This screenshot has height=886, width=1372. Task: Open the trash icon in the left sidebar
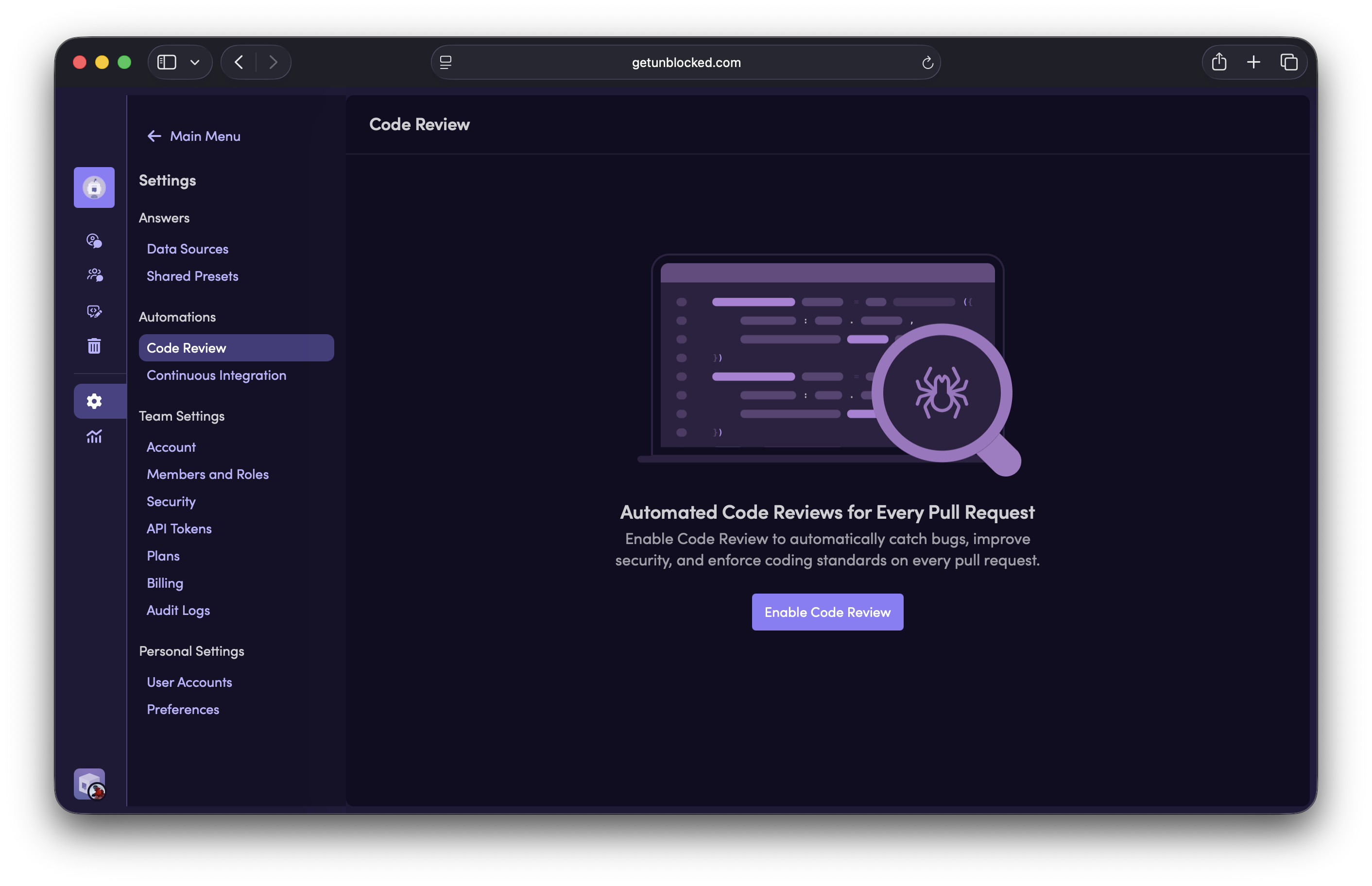click(94, 346)
